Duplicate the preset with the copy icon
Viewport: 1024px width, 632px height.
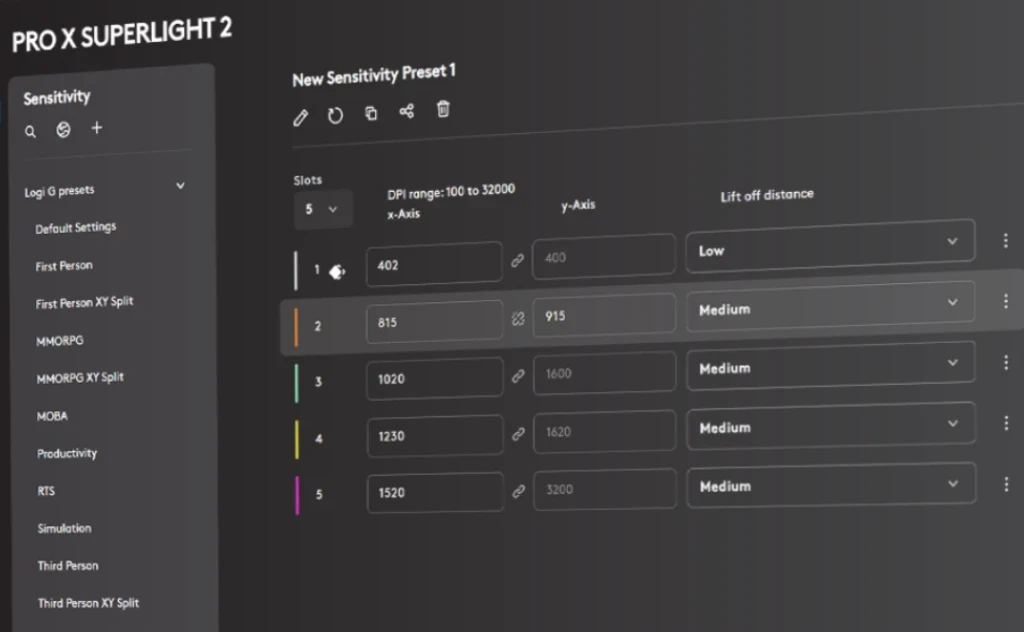(371, 113)
